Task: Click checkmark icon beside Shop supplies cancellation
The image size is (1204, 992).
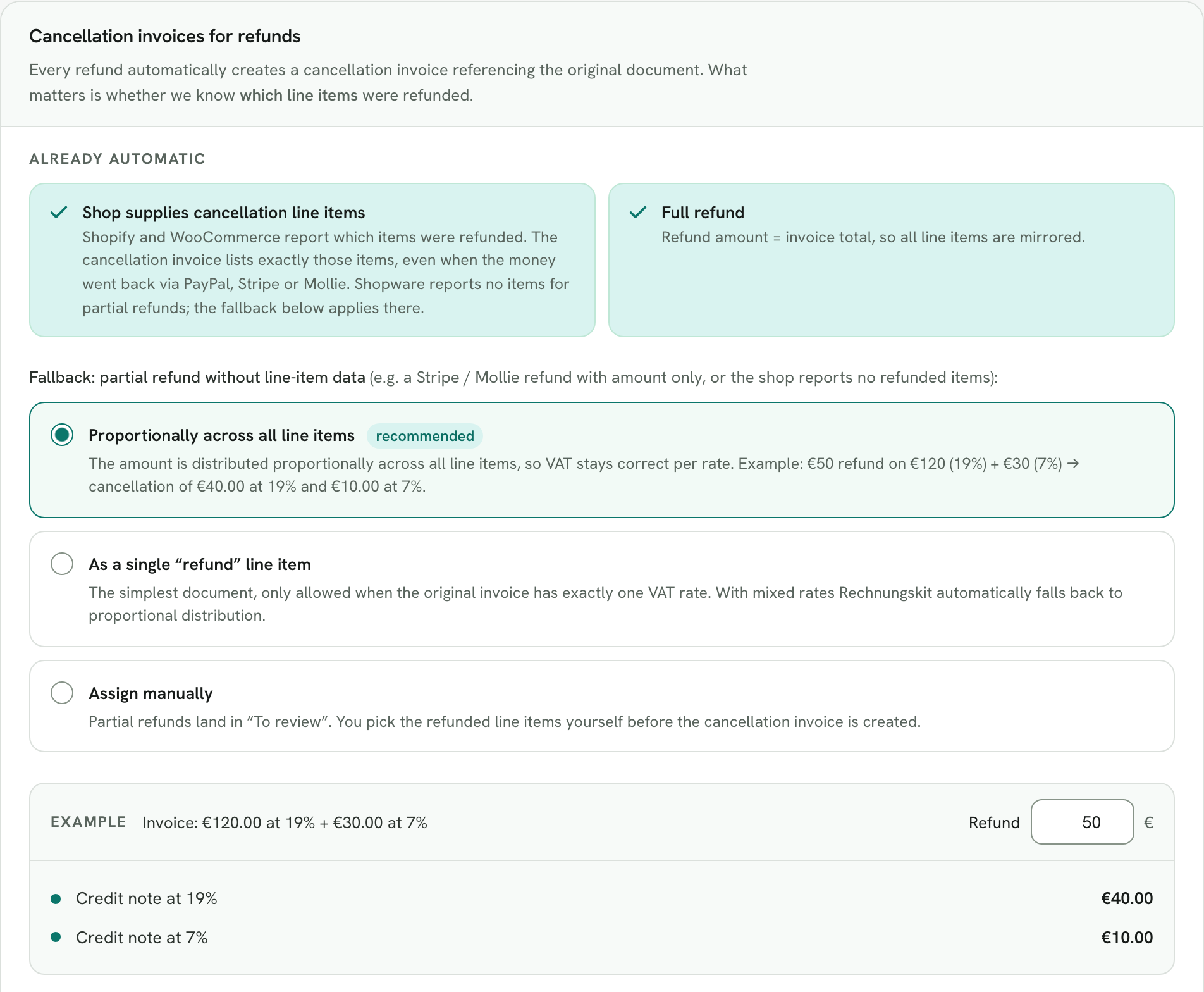Action: (59, 213)
